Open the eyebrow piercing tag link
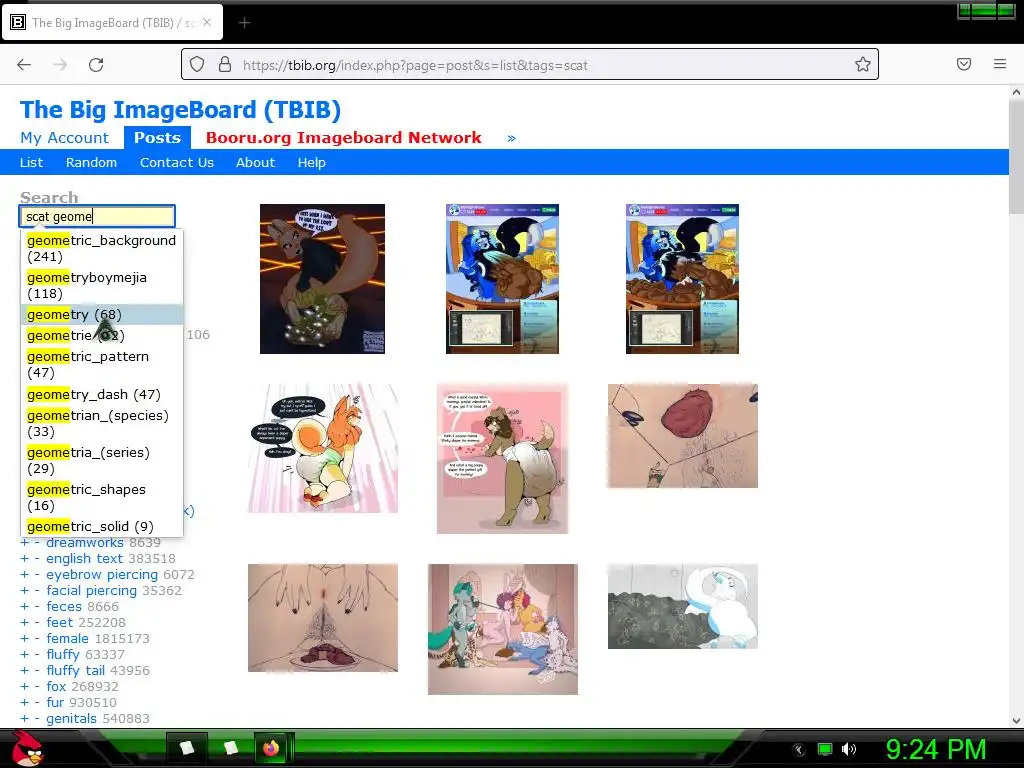This screenshot has height=768, width=1024. pos(102,575)
